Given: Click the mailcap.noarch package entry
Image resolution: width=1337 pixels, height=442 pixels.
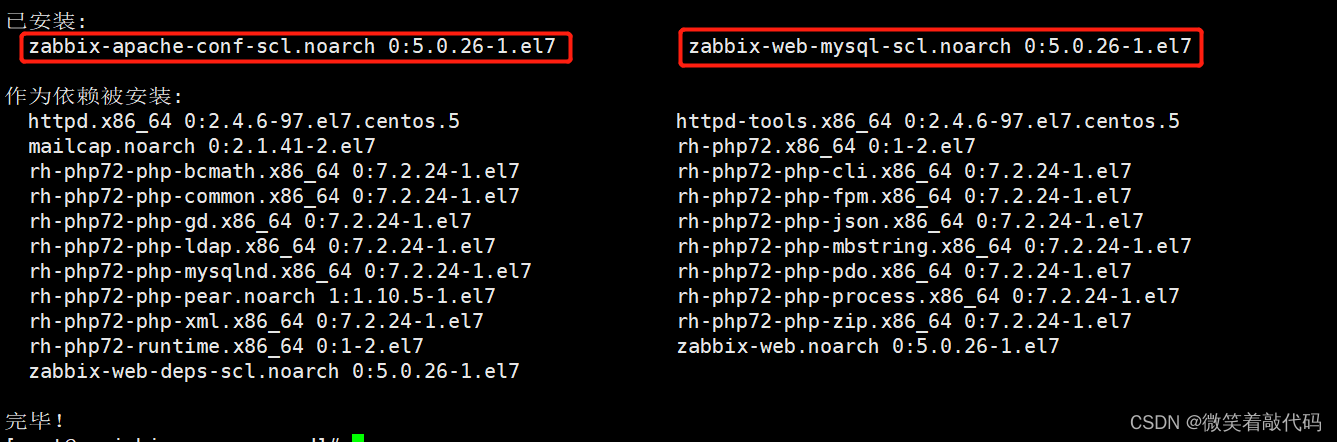Looking at the screenshot, I should pos(214,147).
